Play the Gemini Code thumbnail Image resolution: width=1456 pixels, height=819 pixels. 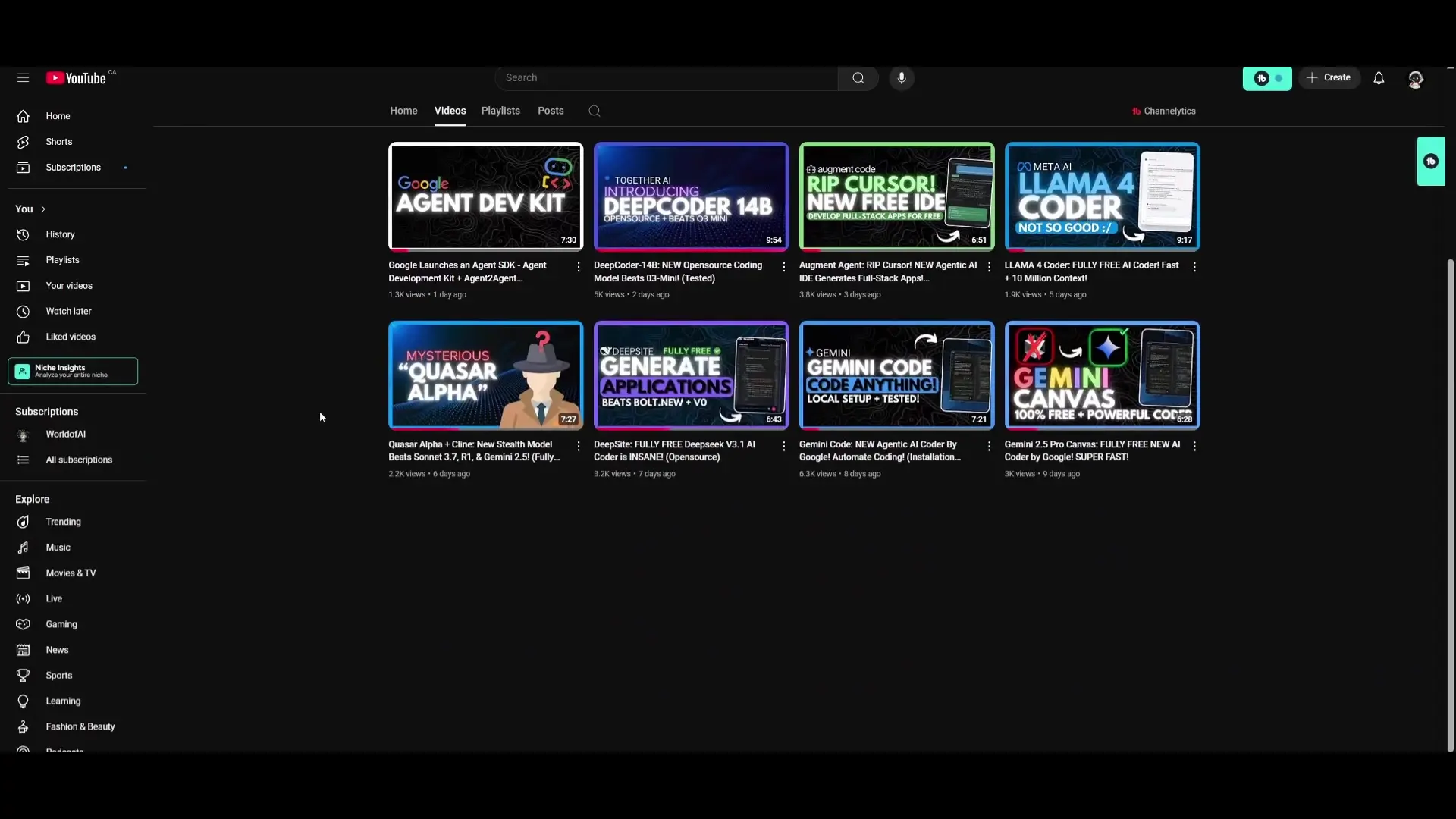pos(896,375)
